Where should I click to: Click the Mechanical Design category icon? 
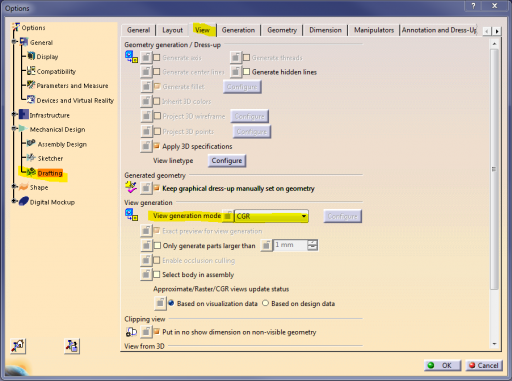point(23,129)
